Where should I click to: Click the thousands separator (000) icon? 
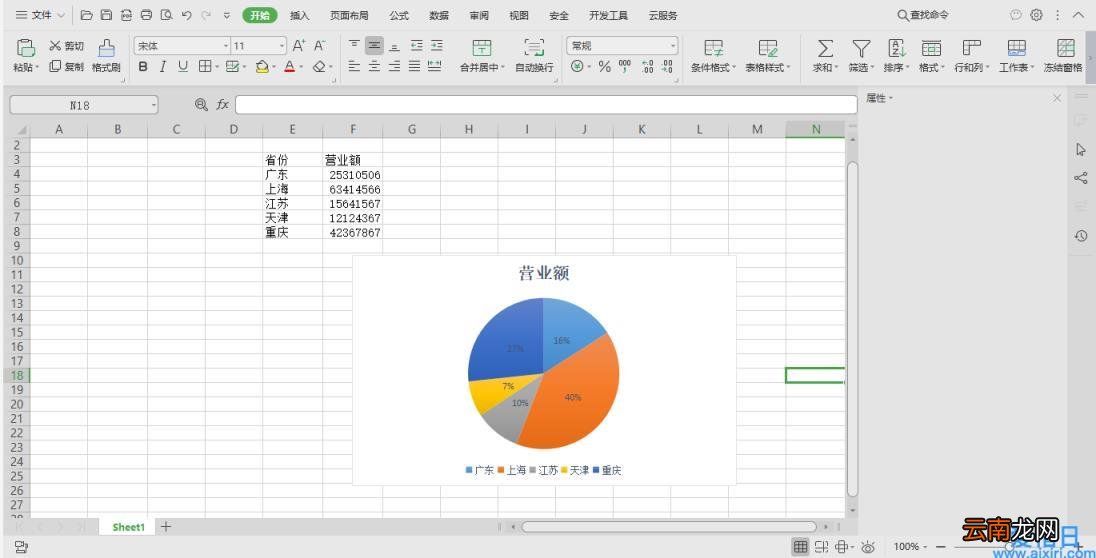pos(625,67)
